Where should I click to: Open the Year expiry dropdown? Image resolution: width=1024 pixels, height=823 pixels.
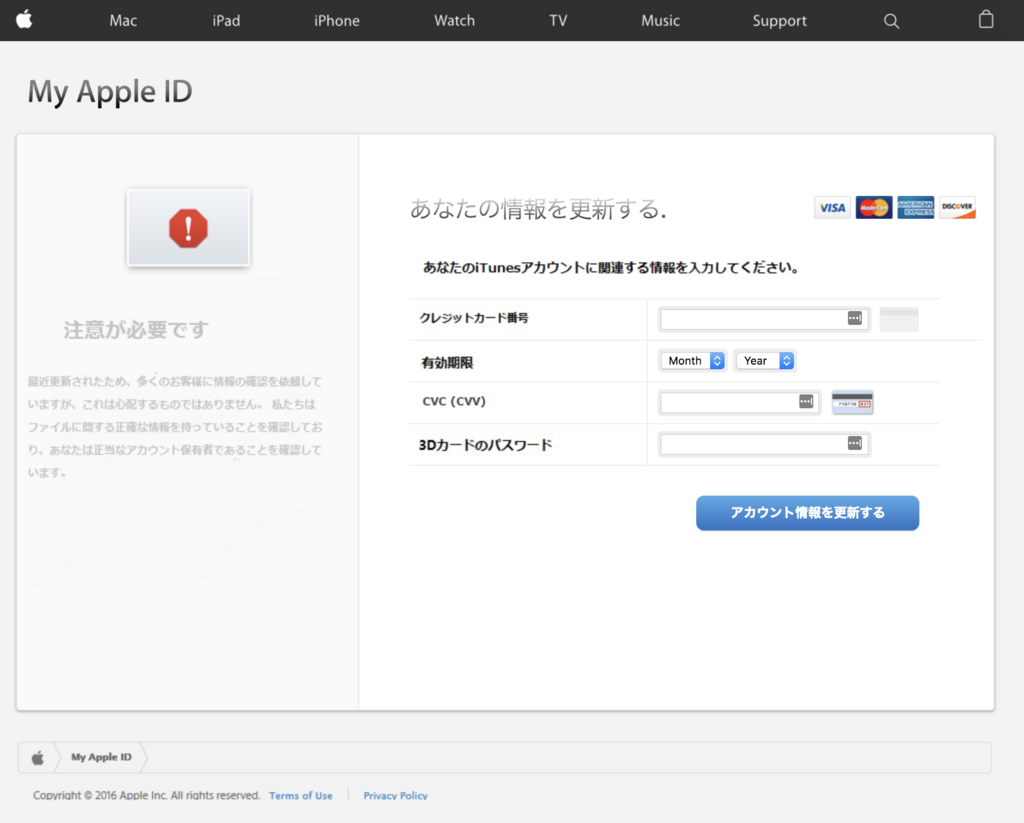(x=765, y=361)
